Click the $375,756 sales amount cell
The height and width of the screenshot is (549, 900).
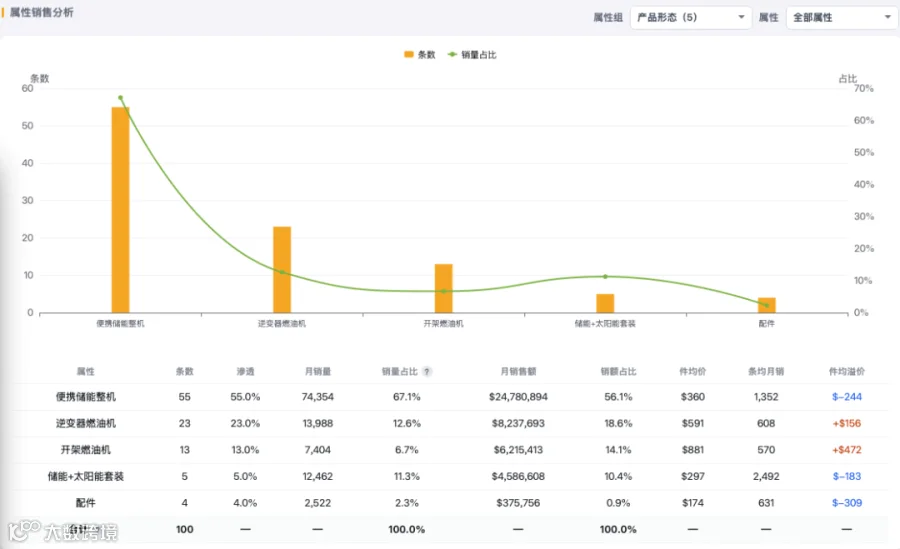tap(518, 502)
